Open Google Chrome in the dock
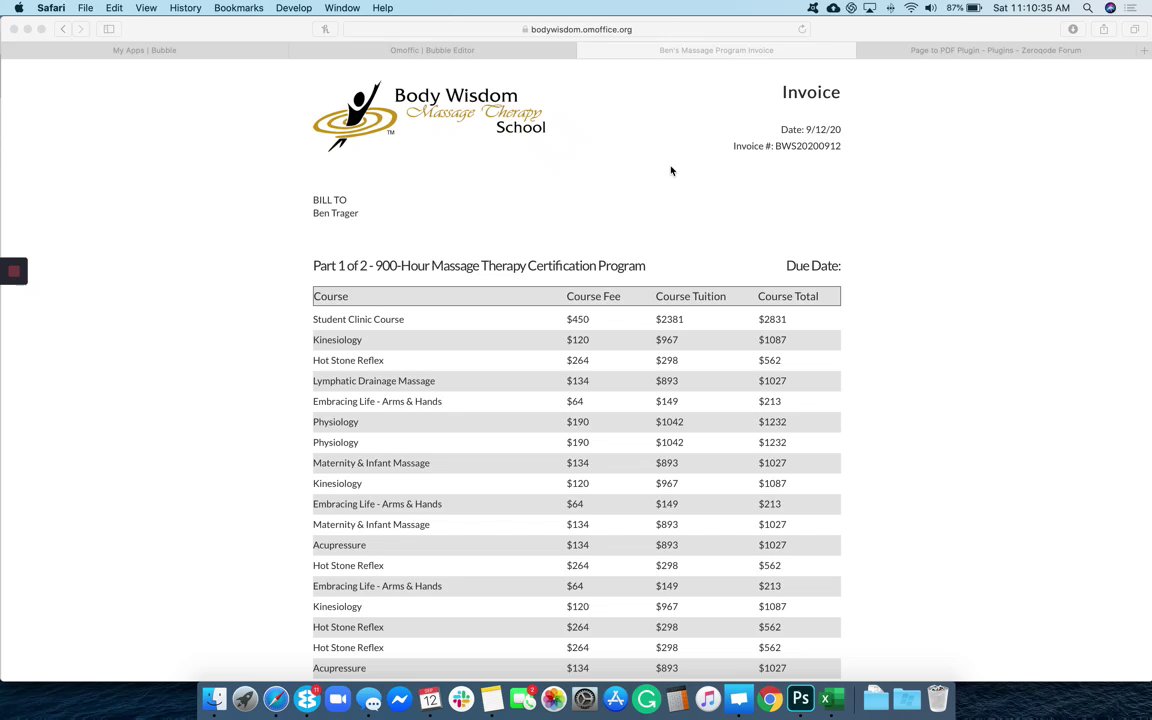This screenshot has width=1152, height=720. pos(770,699)
